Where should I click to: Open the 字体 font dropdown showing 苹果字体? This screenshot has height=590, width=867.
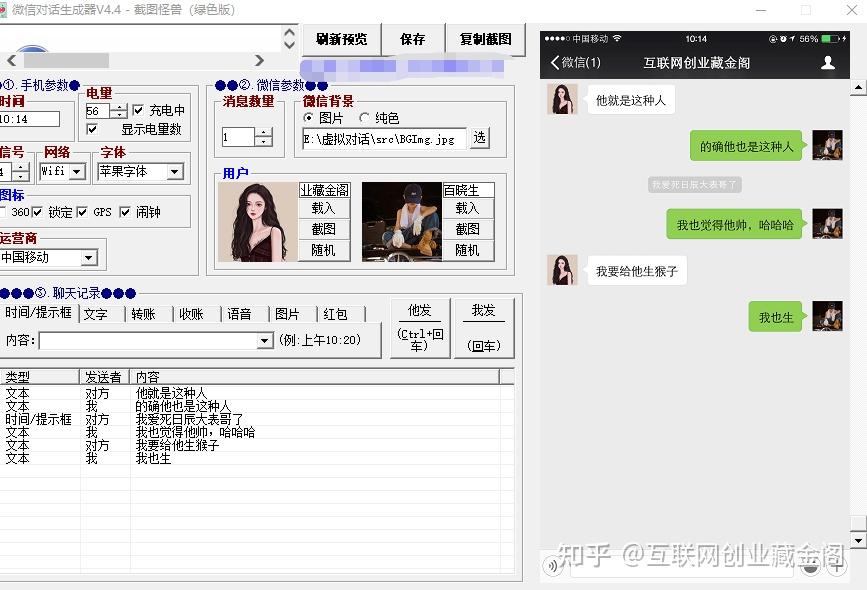point(176,171)
